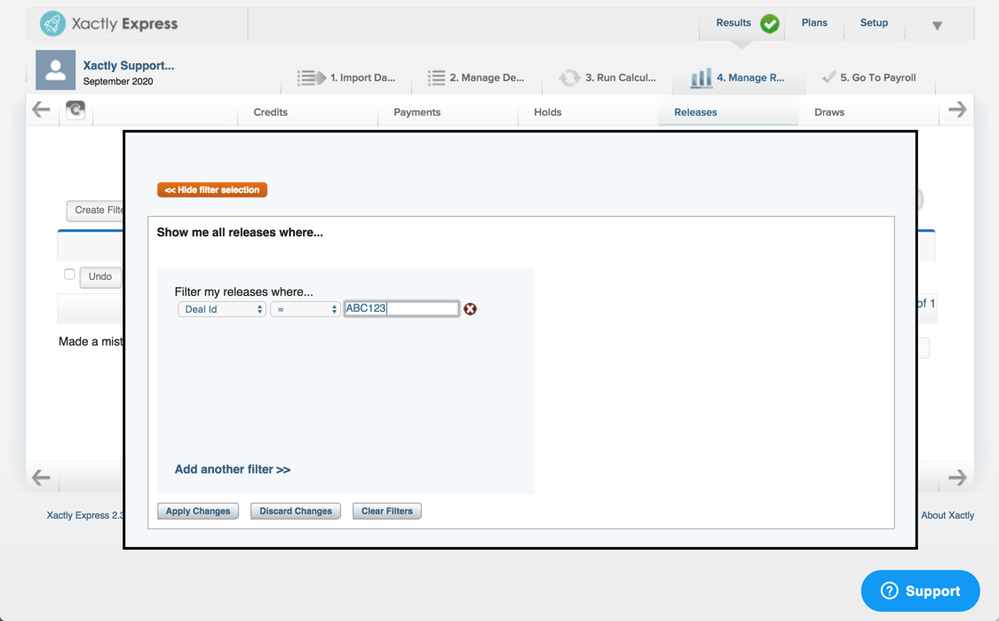Switch to the Holds tab

pyautogui.click(x=547, y=112)
